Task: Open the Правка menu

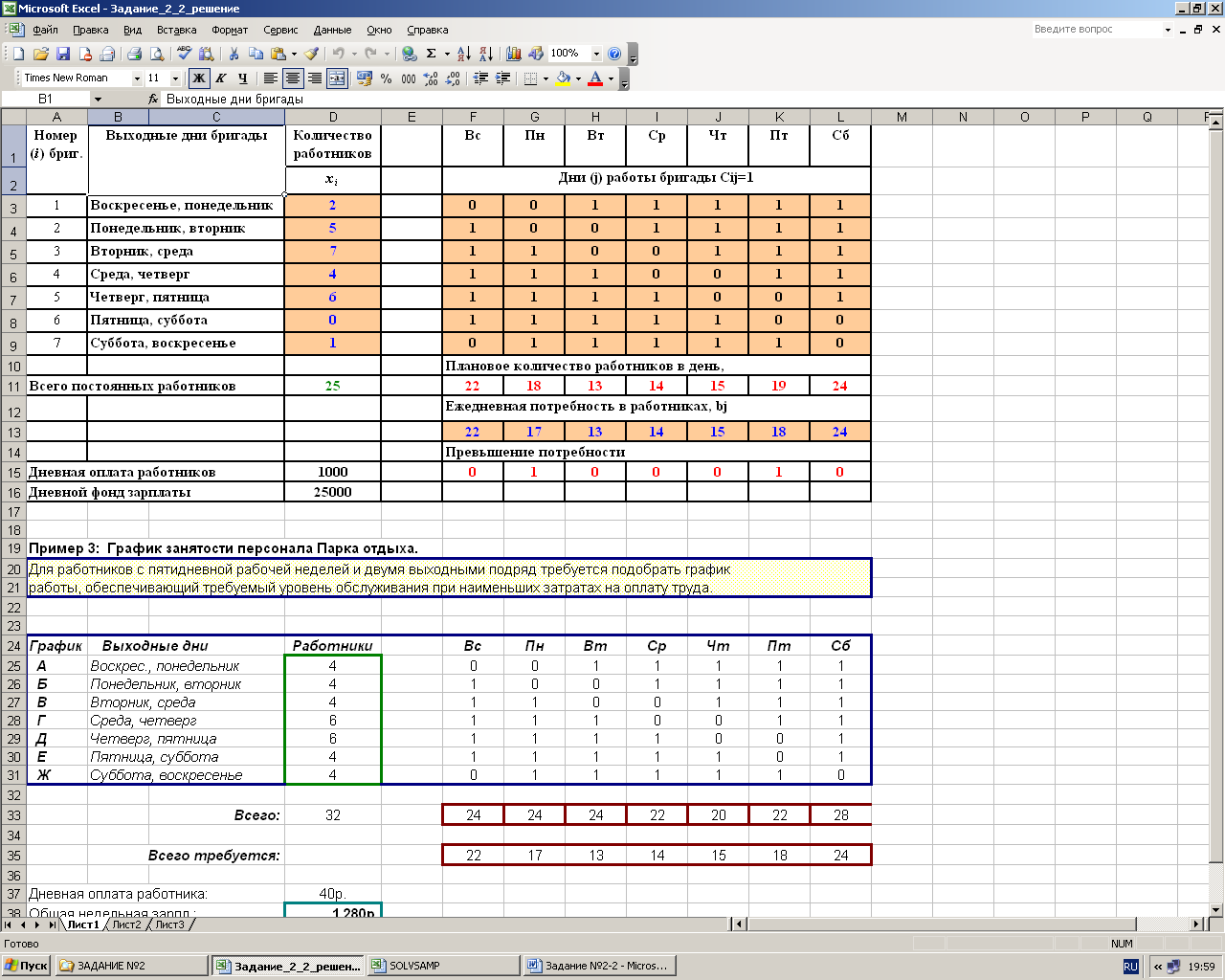Action: pyautogui.click(x=91, y=30)
